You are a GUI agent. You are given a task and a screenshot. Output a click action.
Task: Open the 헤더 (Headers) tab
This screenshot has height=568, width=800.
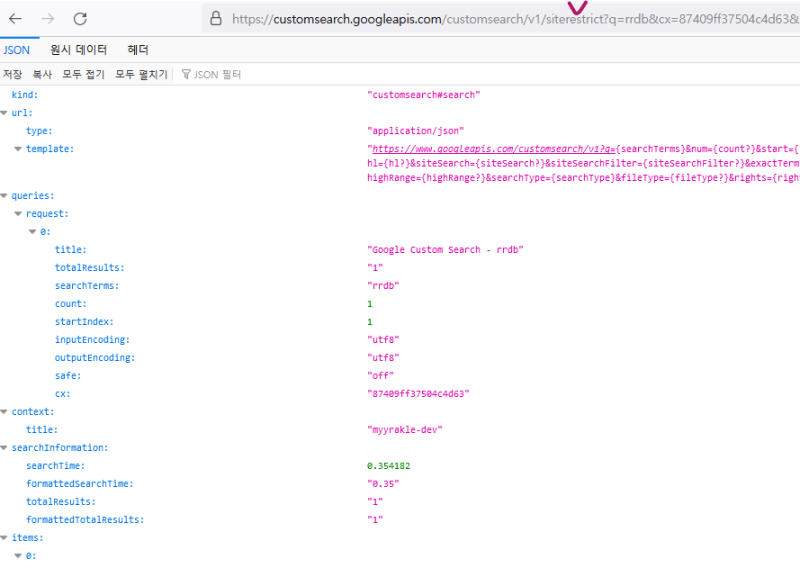[138, 49]
